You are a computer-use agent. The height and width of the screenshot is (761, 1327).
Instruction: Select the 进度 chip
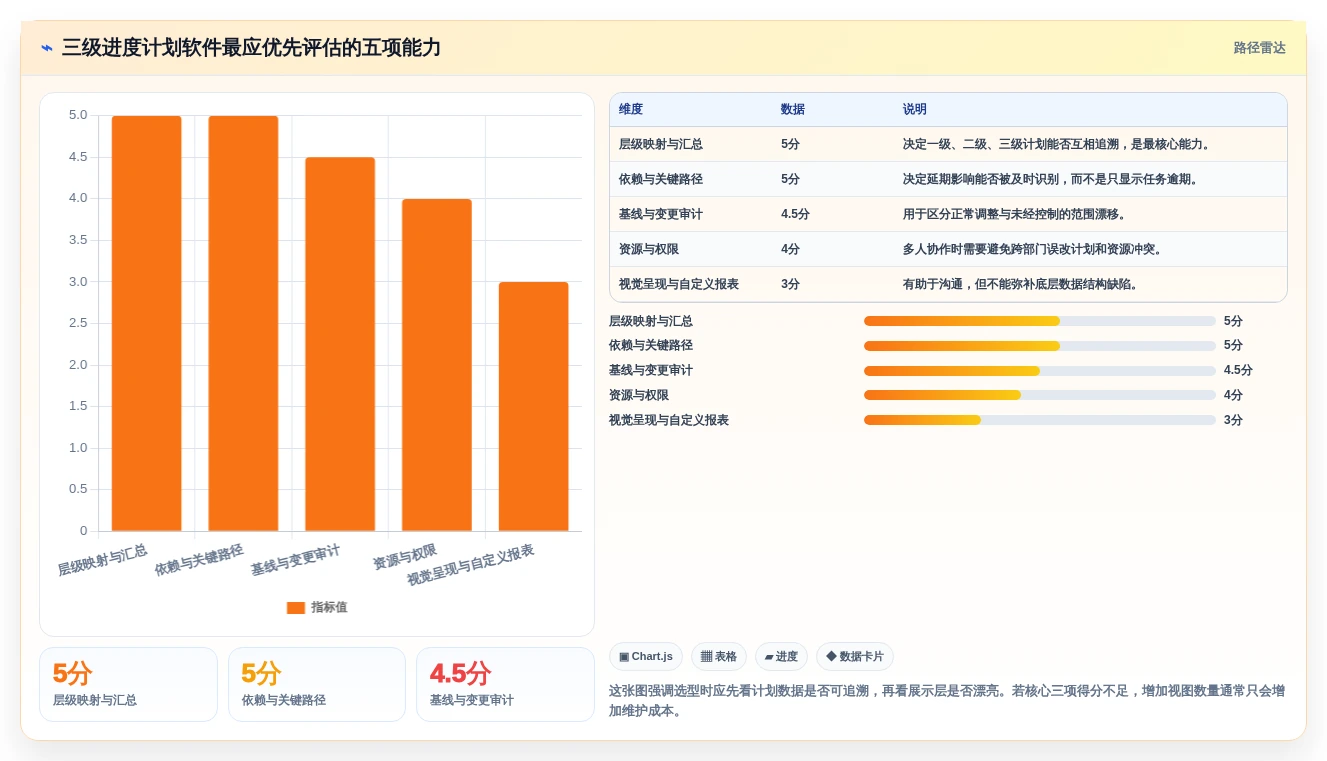point(781,657)
